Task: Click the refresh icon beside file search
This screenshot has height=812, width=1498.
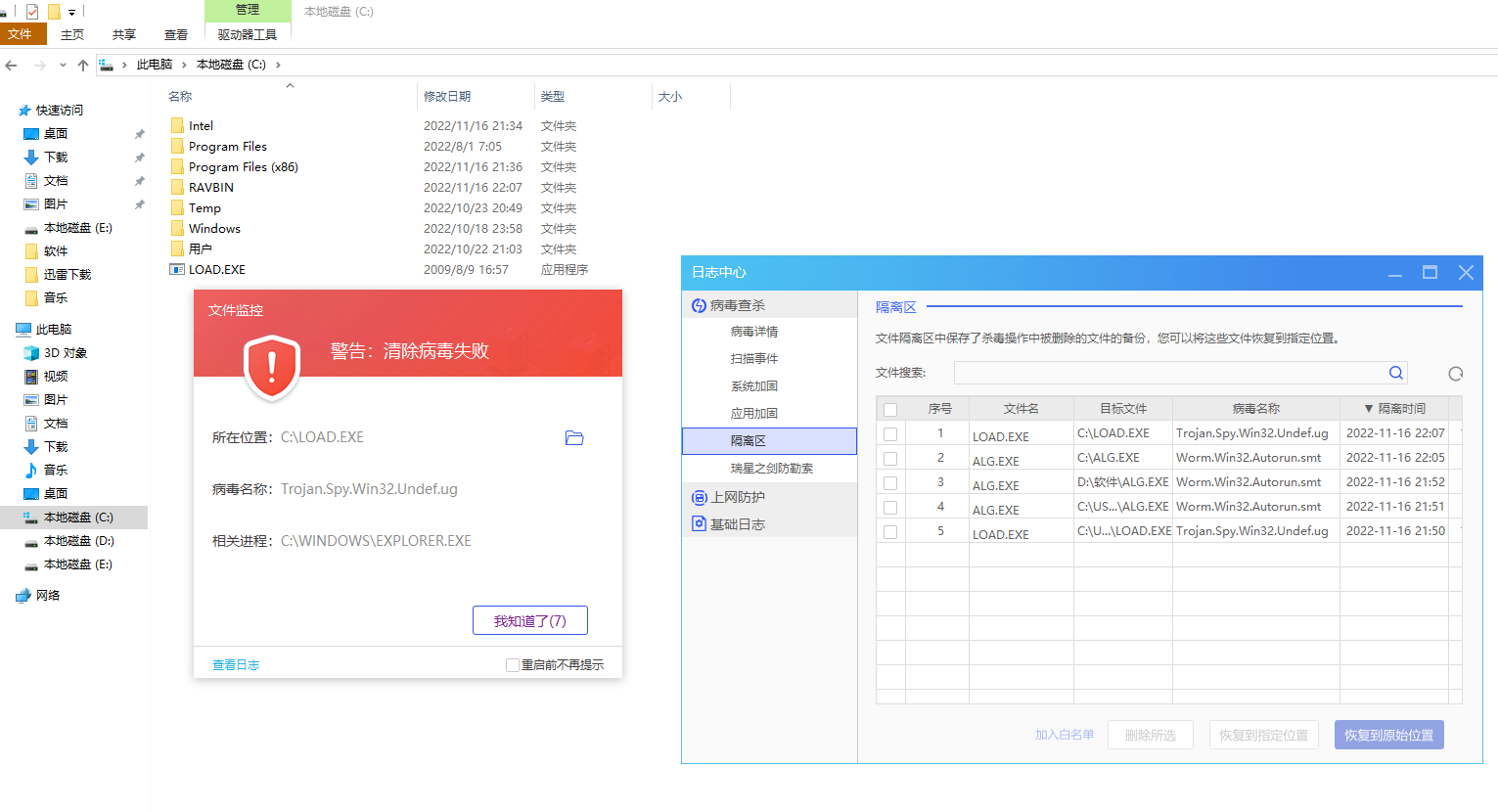Action: [x=1455, y=374]
